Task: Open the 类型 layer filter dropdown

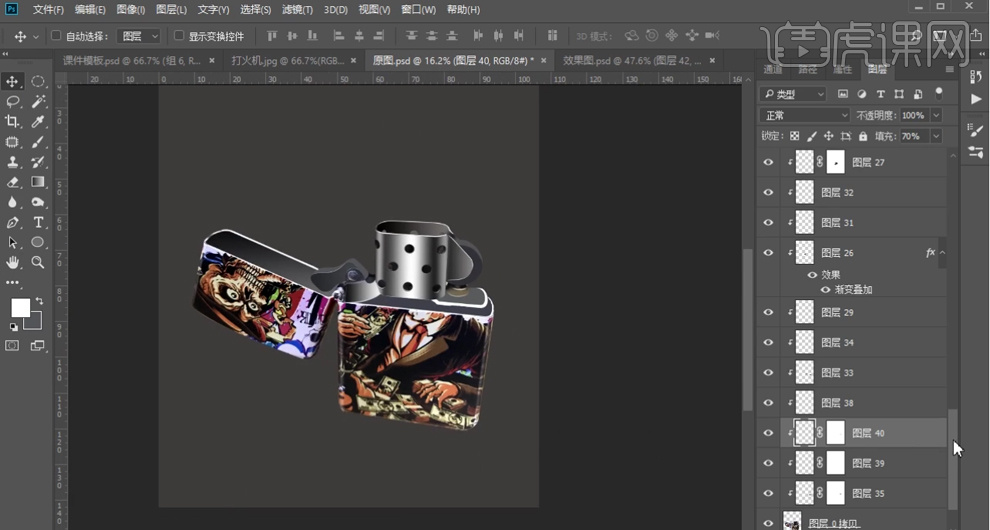Action: click(x=793, y=94)
